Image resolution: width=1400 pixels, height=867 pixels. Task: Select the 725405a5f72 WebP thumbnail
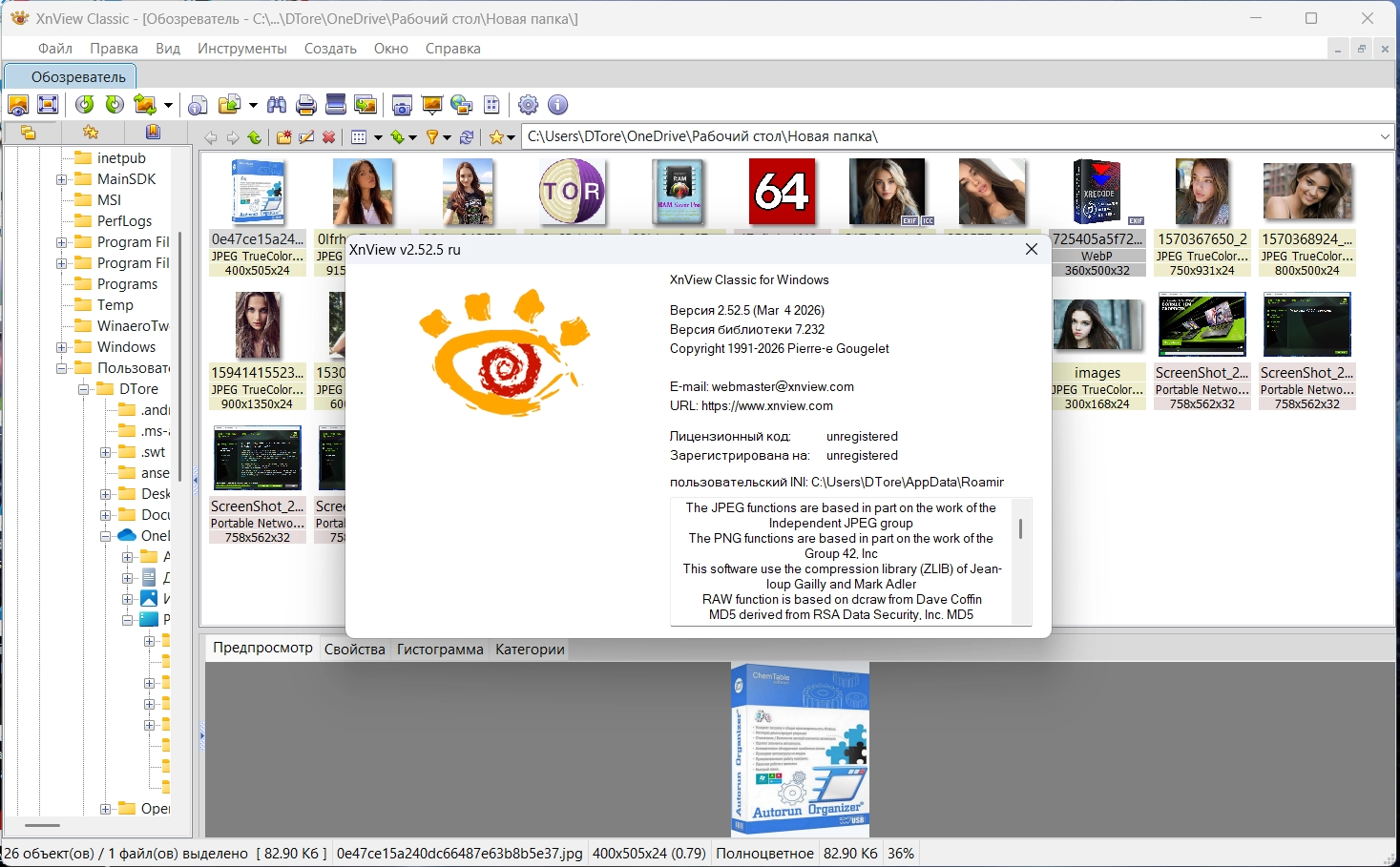click(x=1097, y=217)
